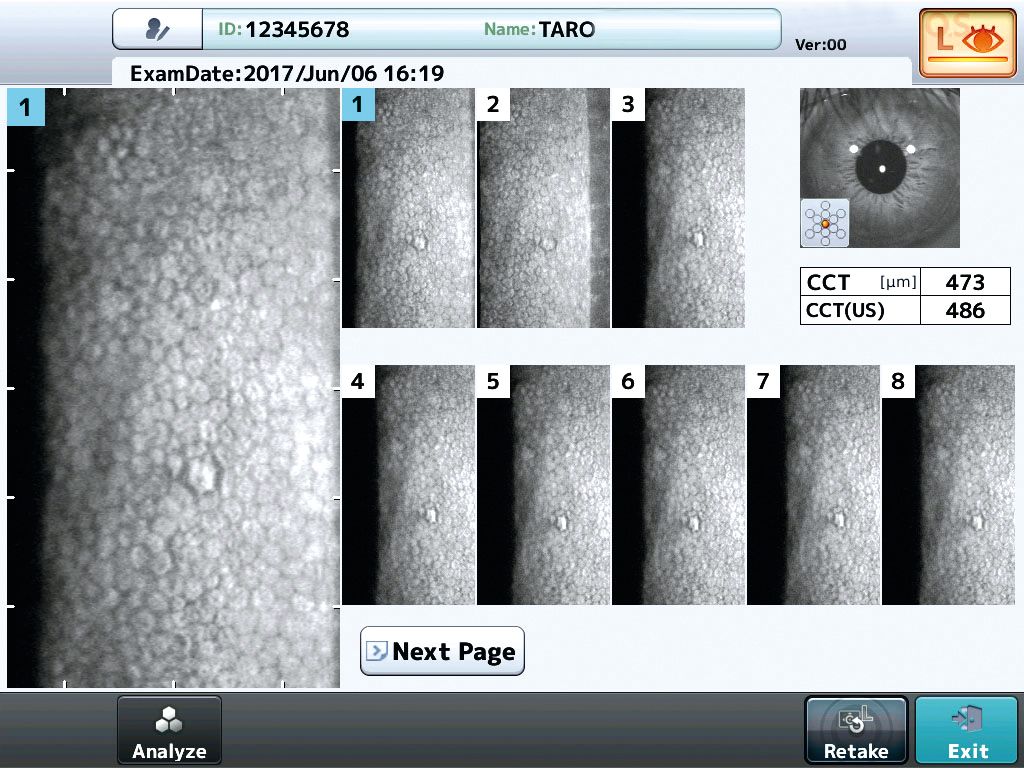Click the patient Name field TARO

tap(566, 30)
